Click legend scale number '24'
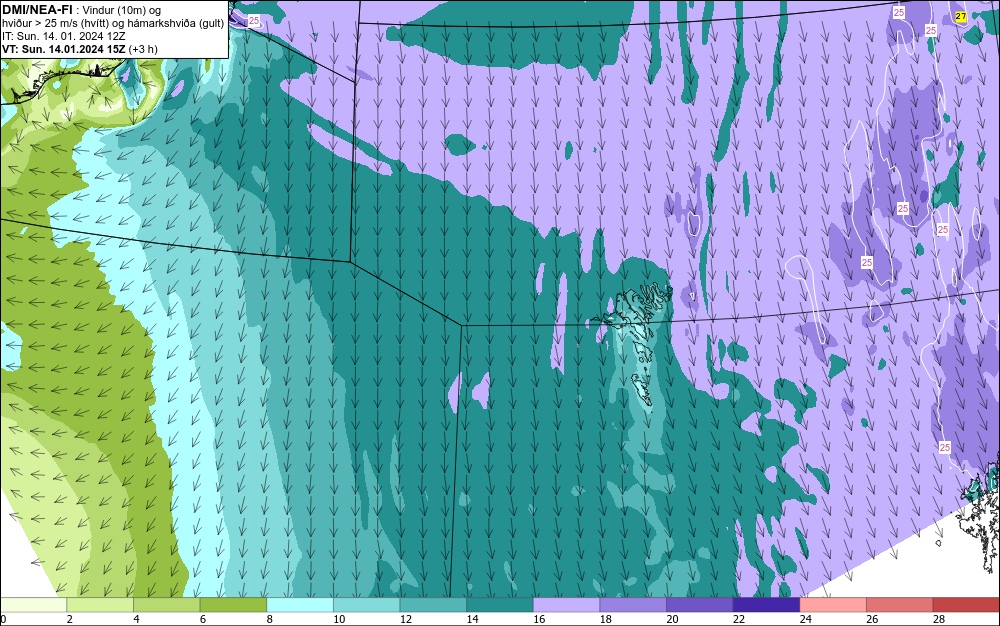 coord(805,619)
